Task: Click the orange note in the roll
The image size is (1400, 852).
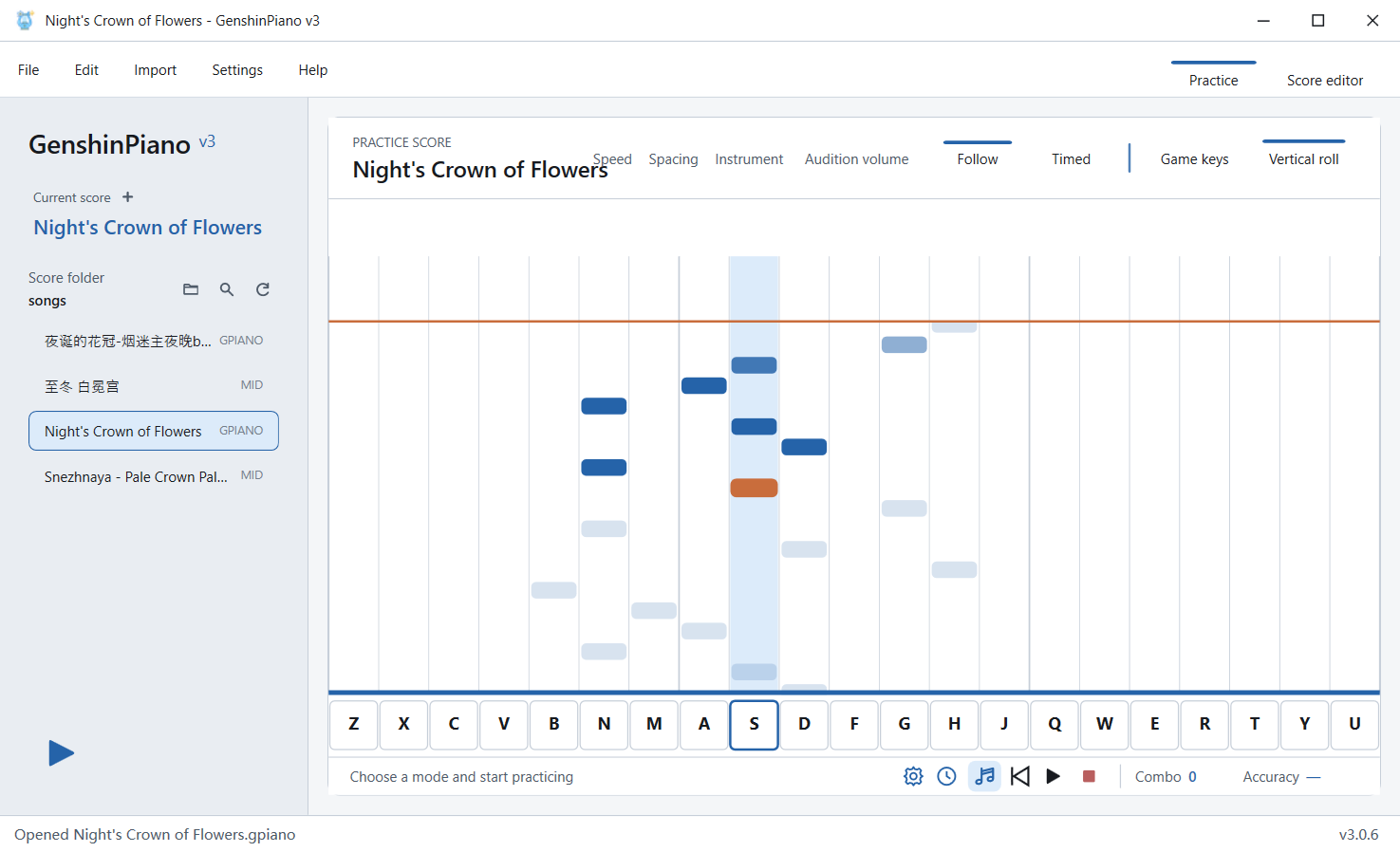Action: (x=754, y=488)
